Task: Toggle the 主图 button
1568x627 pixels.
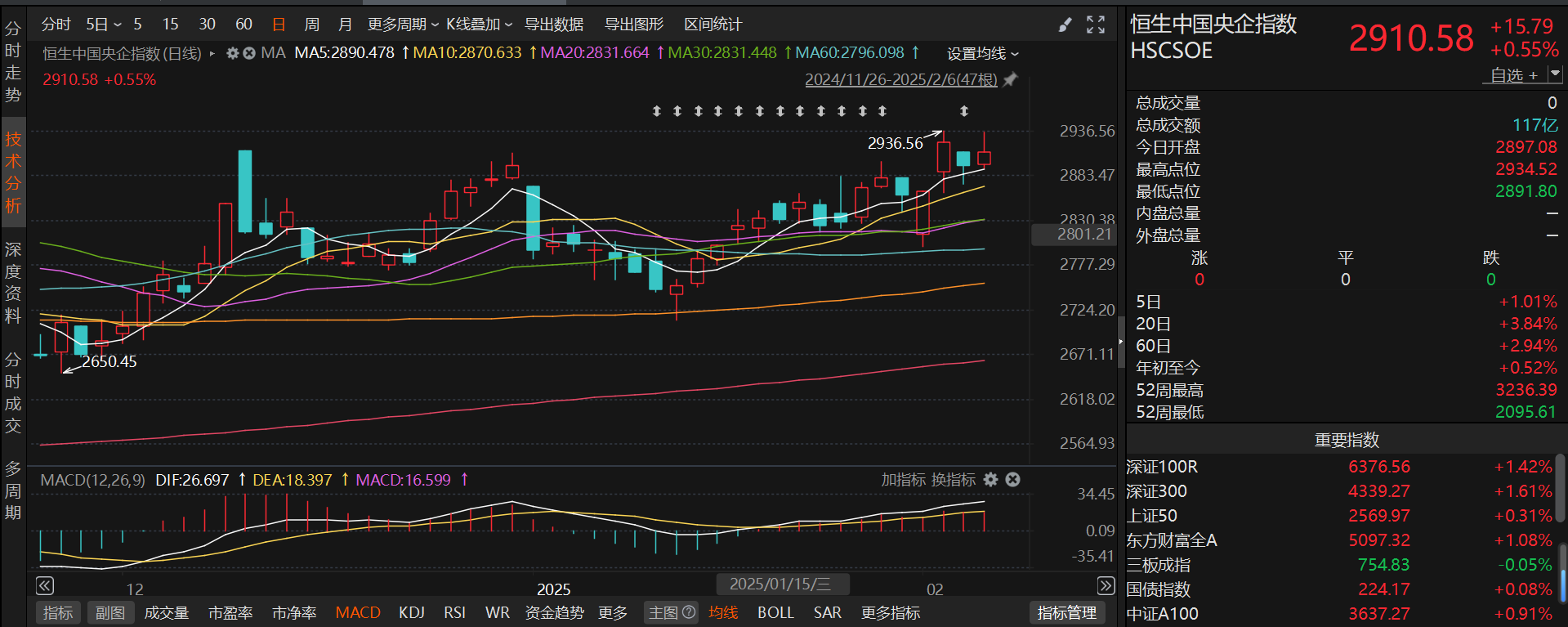Action: [x=671, y=613]
